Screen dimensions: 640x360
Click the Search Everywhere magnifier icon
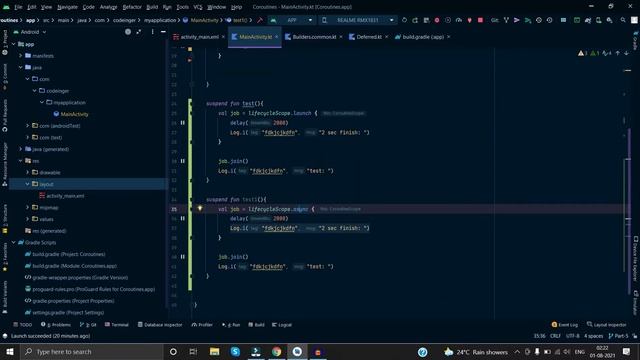point(623,20)
